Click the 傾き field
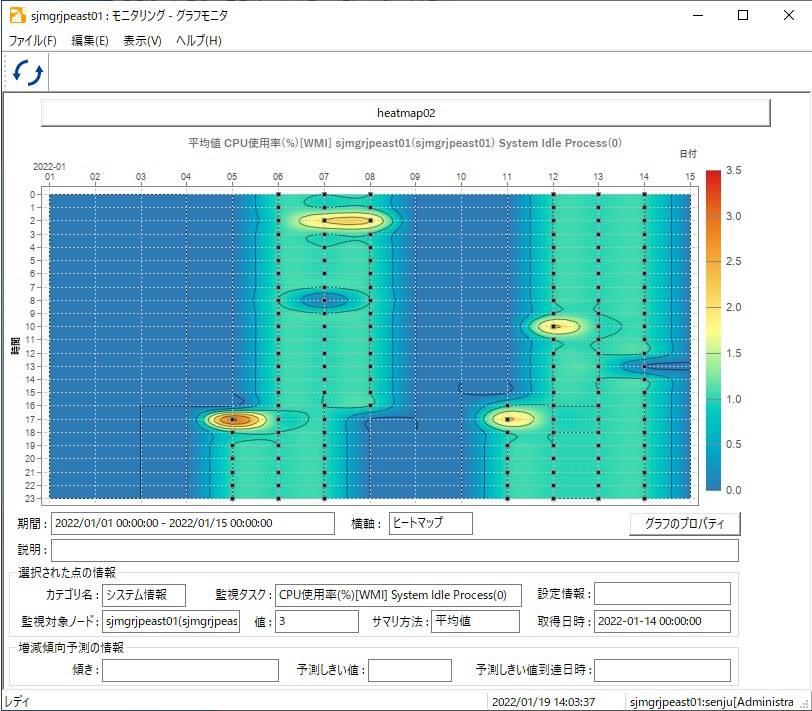 pyautogui.click(x=191, y=670)
